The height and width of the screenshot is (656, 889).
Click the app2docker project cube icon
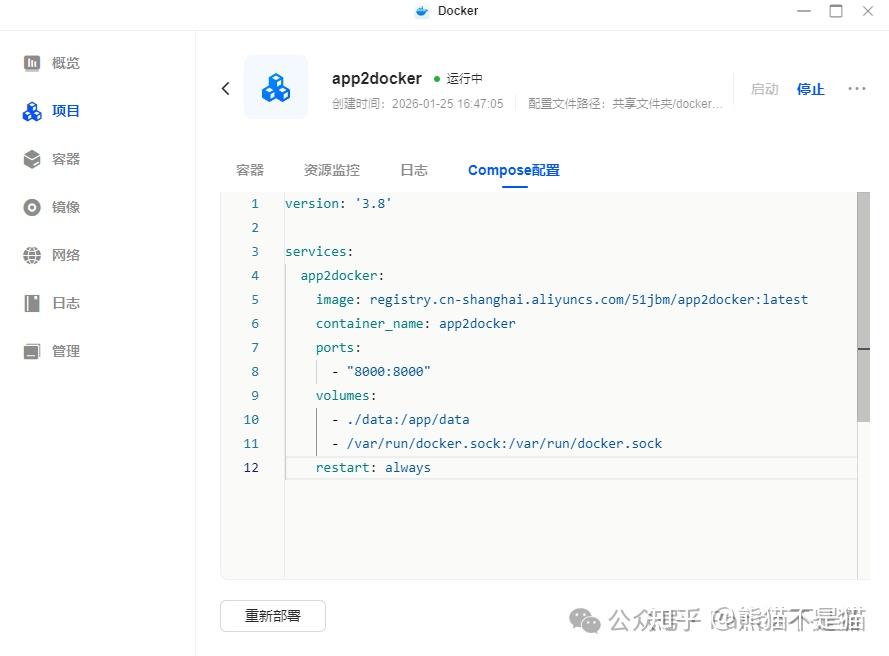coord(276,87)
